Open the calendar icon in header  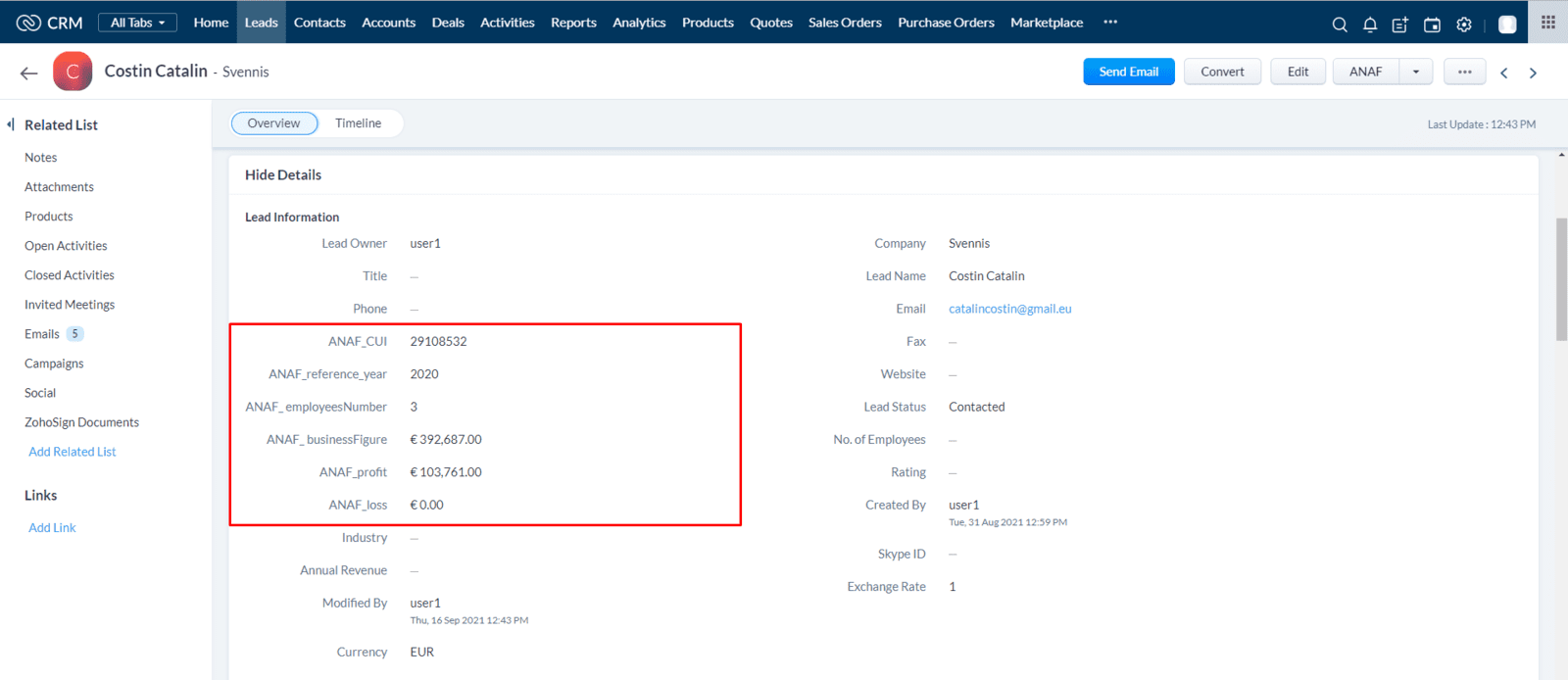(x=1432, y=24)
